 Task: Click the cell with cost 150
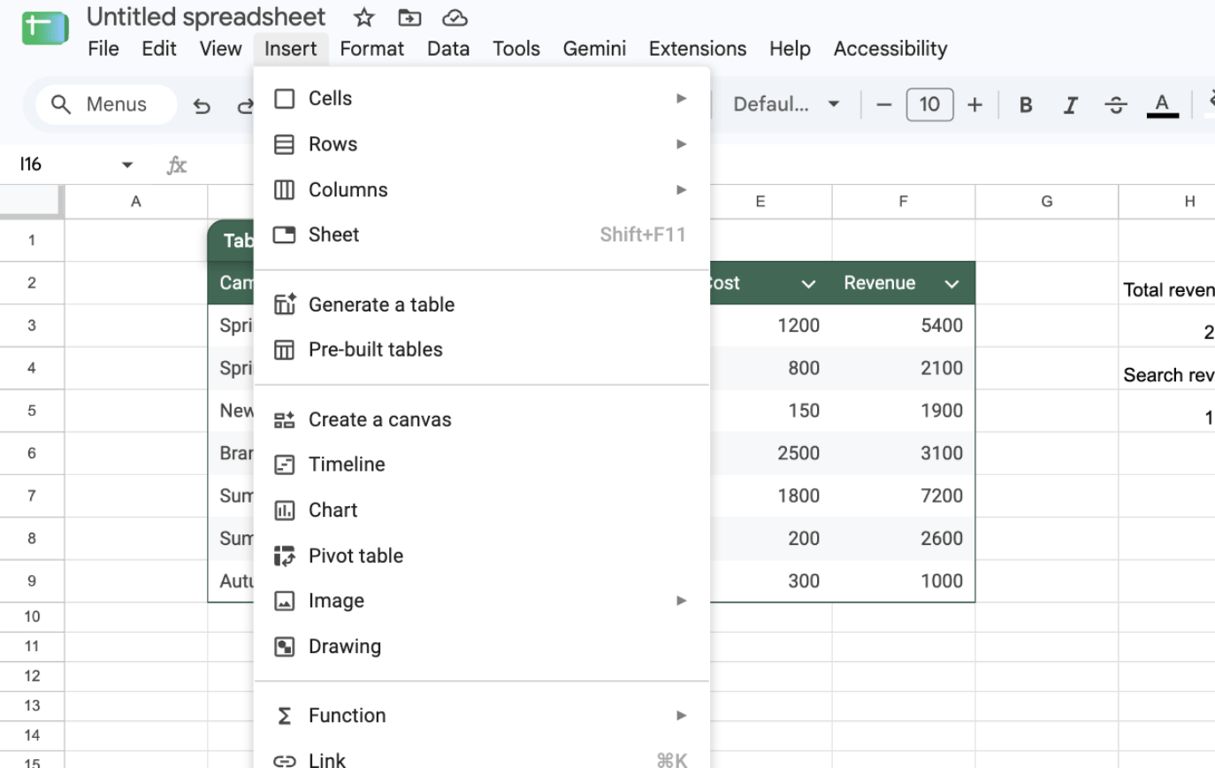(x=770, y=411)
